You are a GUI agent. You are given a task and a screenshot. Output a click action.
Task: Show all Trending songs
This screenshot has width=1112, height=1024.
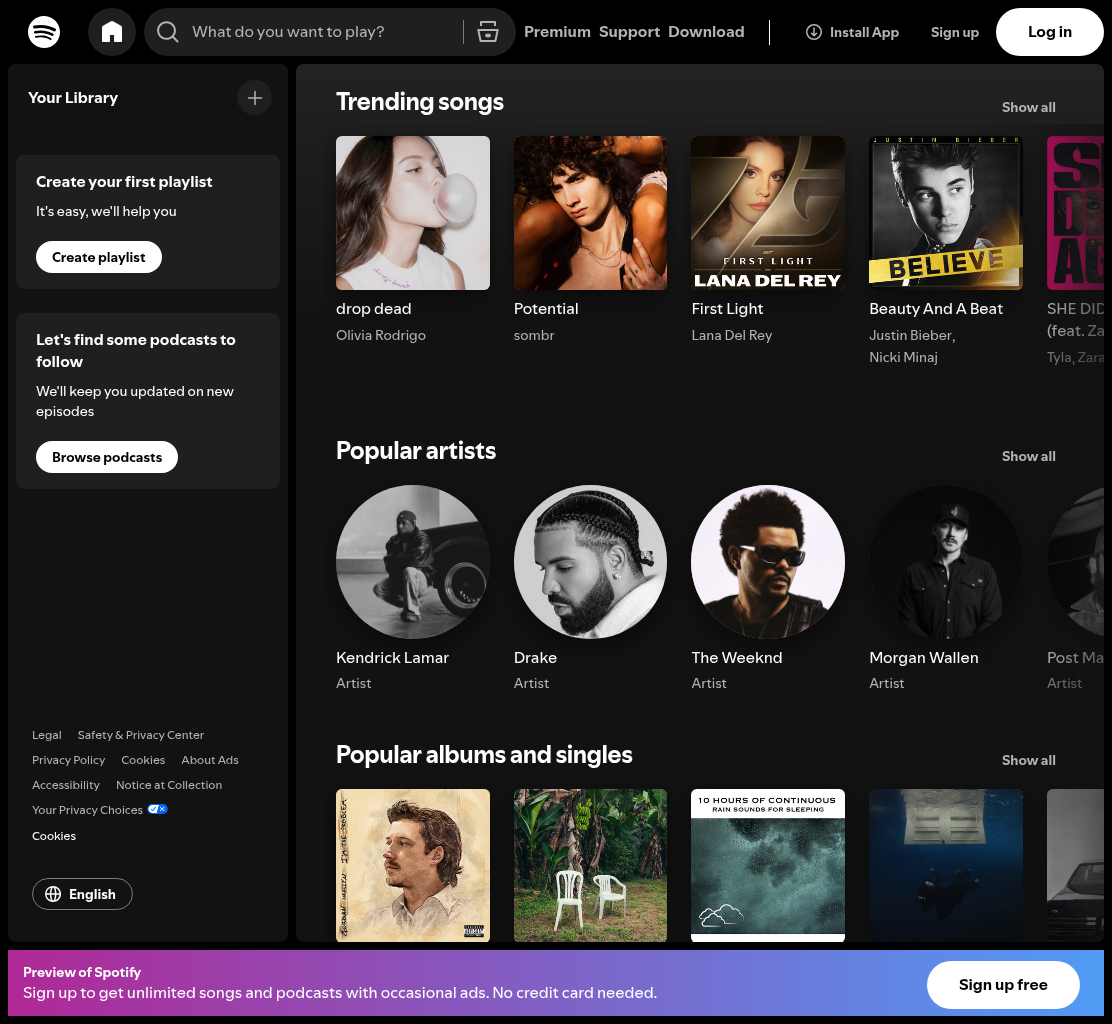click(x=1028, y=107)
